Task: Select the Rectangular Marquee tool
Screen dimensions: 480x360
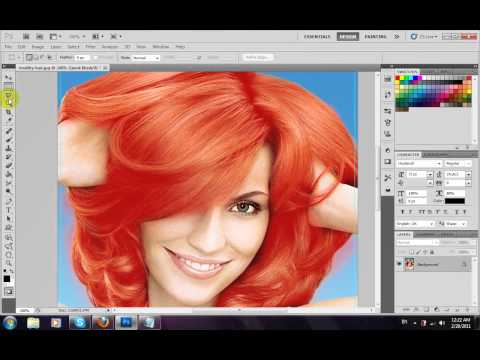Action: [8, 87]
